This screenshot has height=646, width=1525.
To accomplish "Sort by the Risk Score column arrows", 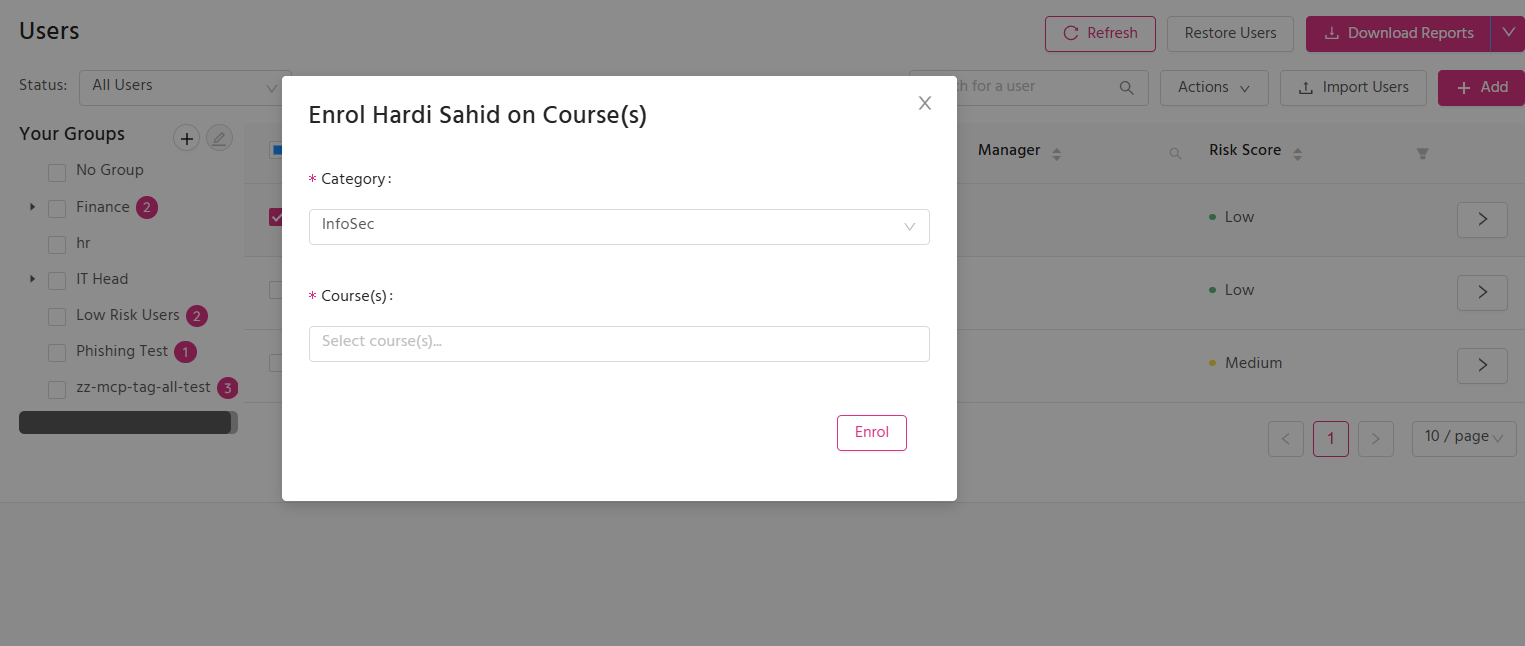I will tap(1298, 154).
